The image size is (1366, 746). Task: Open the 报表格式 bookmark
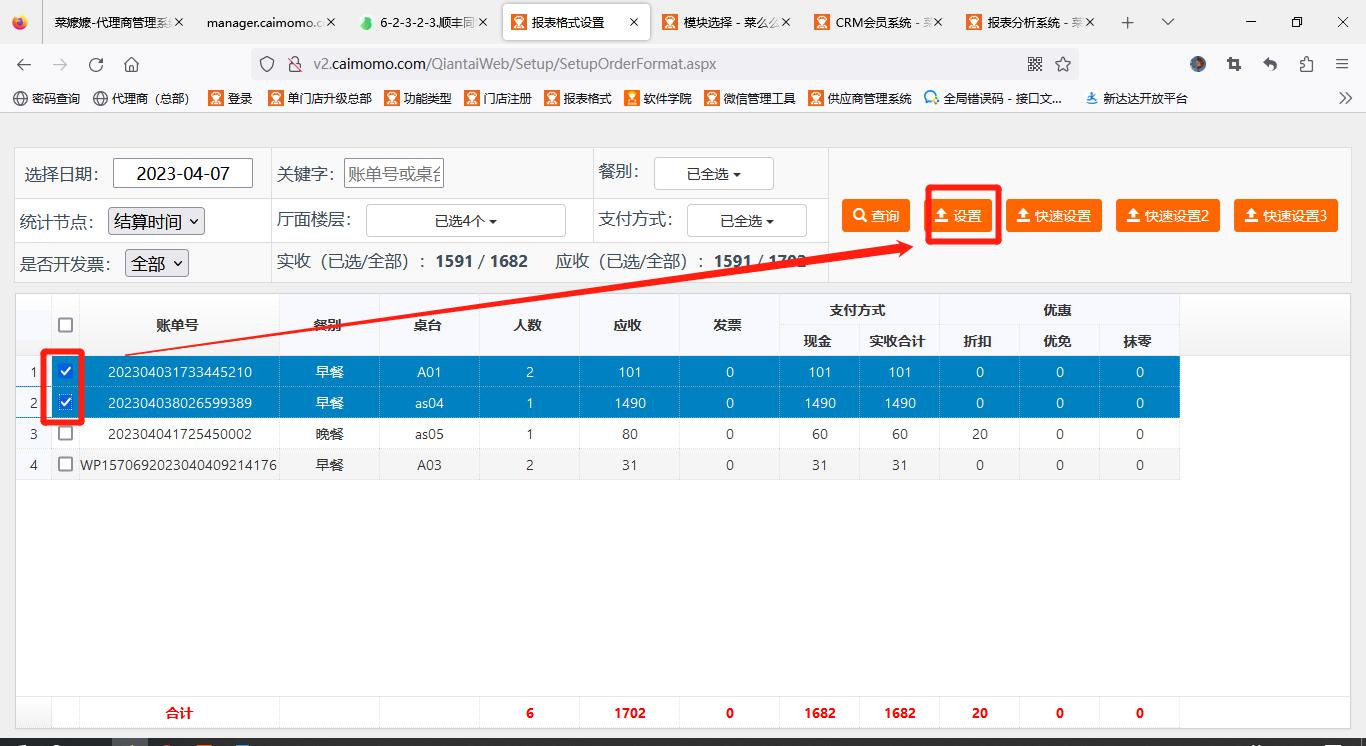(578, 98)
